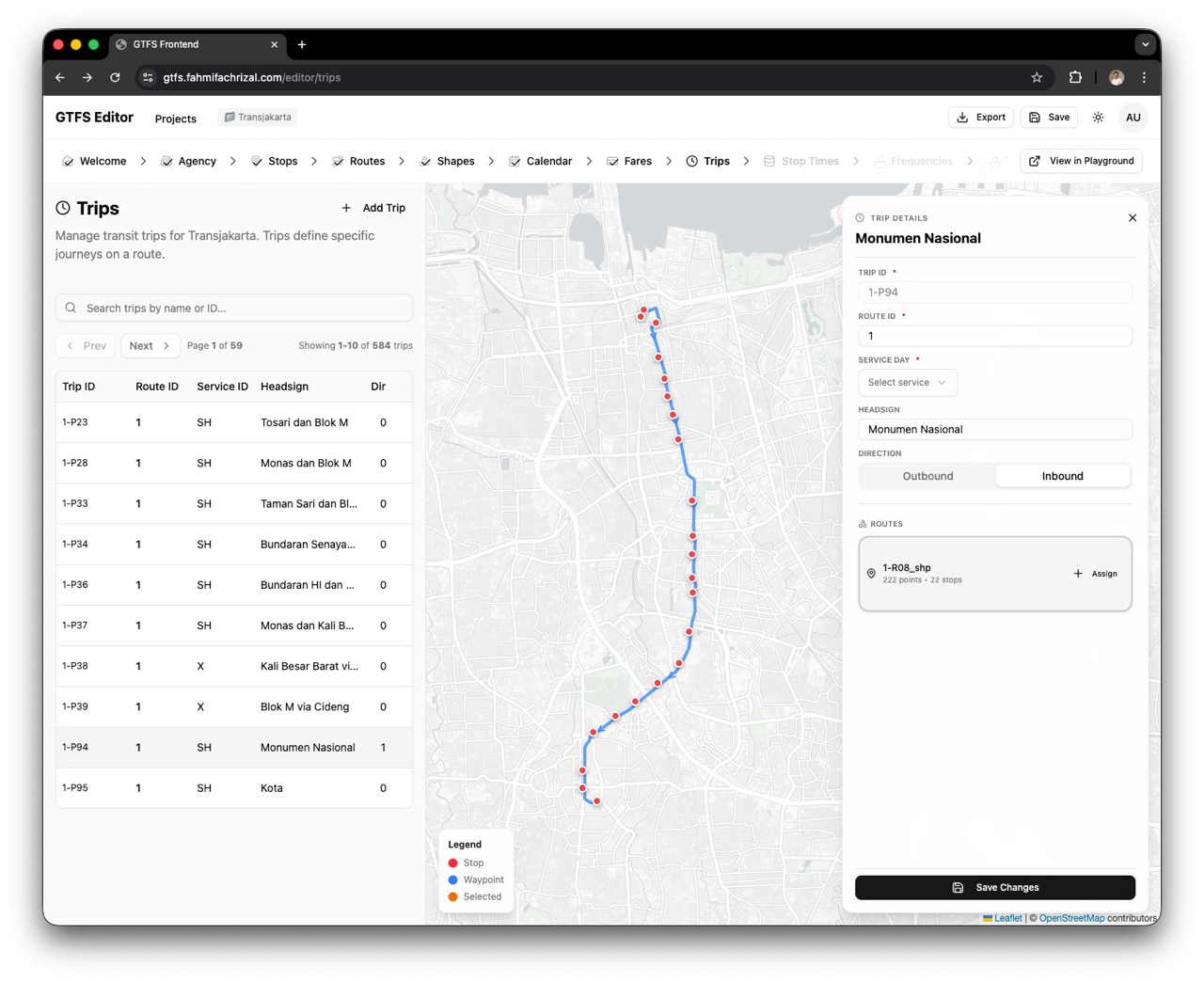1204x982 pixels.
Task: Click Save Changes button
Action: [x=994, y=888]
